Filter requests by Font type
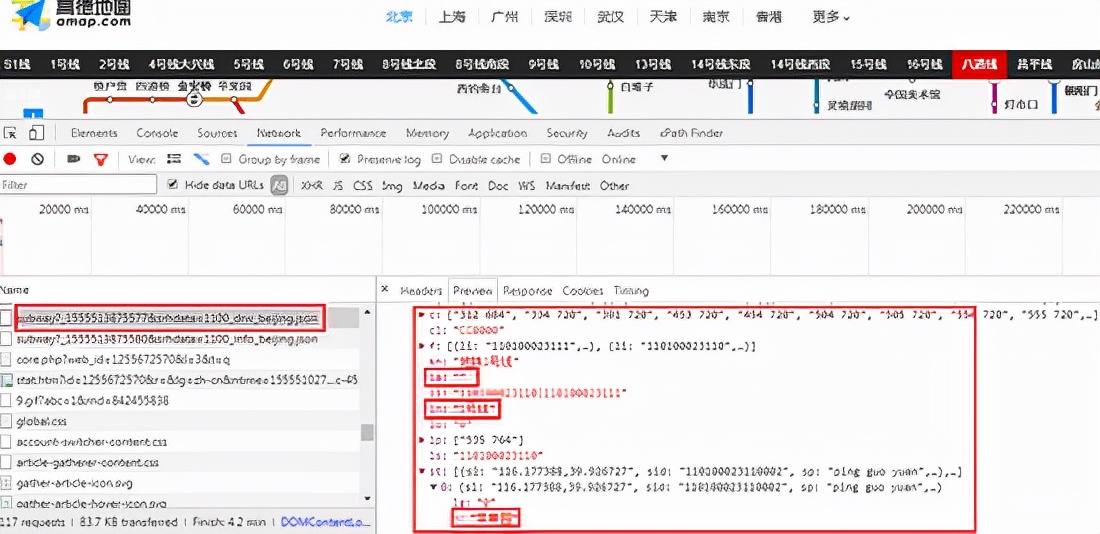Viewport: 1100px width, 534px height. coord(466,185)
